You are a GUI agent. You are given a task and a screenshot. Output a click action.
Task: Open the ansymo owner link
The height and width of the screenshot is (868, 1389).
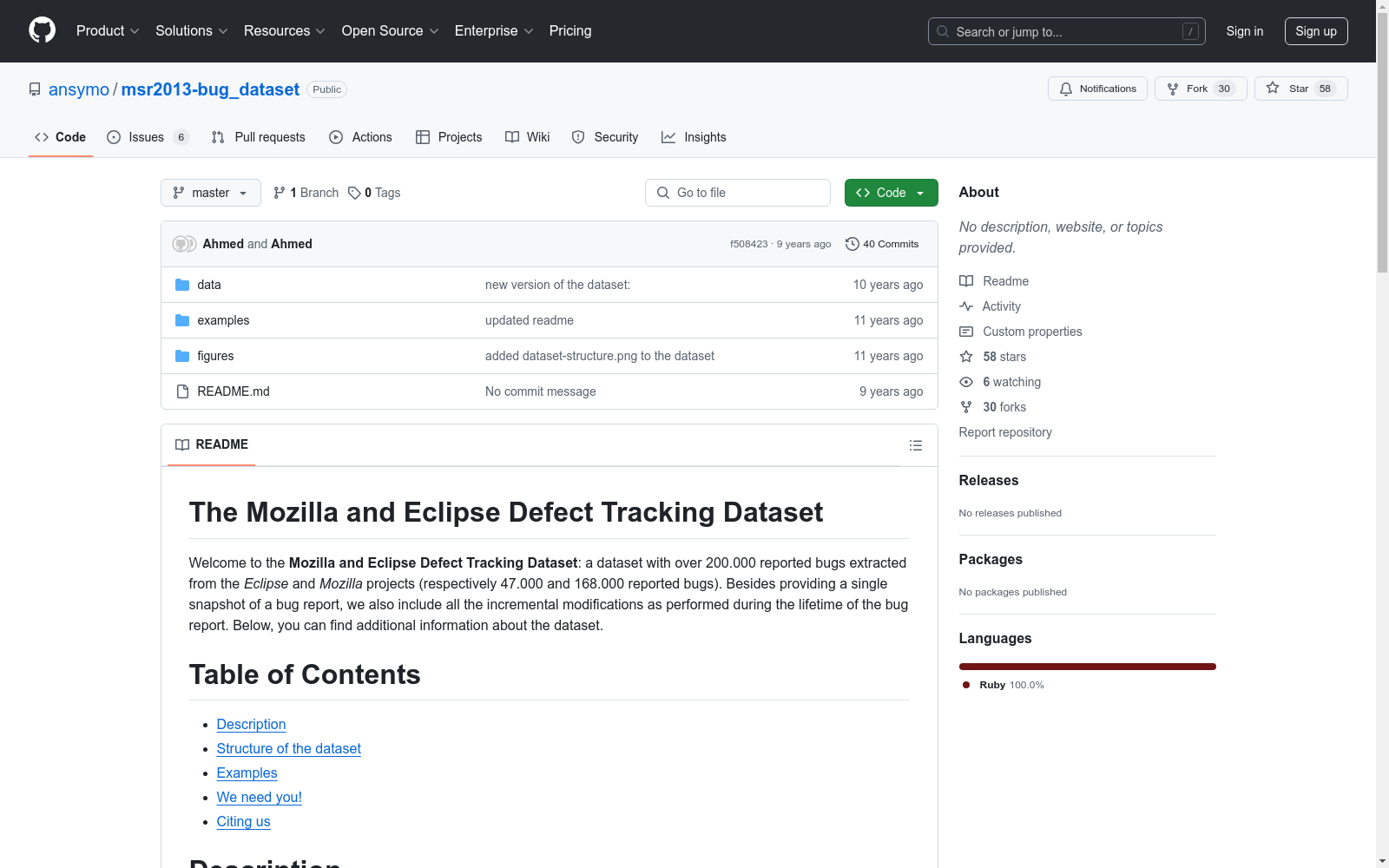click(x=79, y=89)
